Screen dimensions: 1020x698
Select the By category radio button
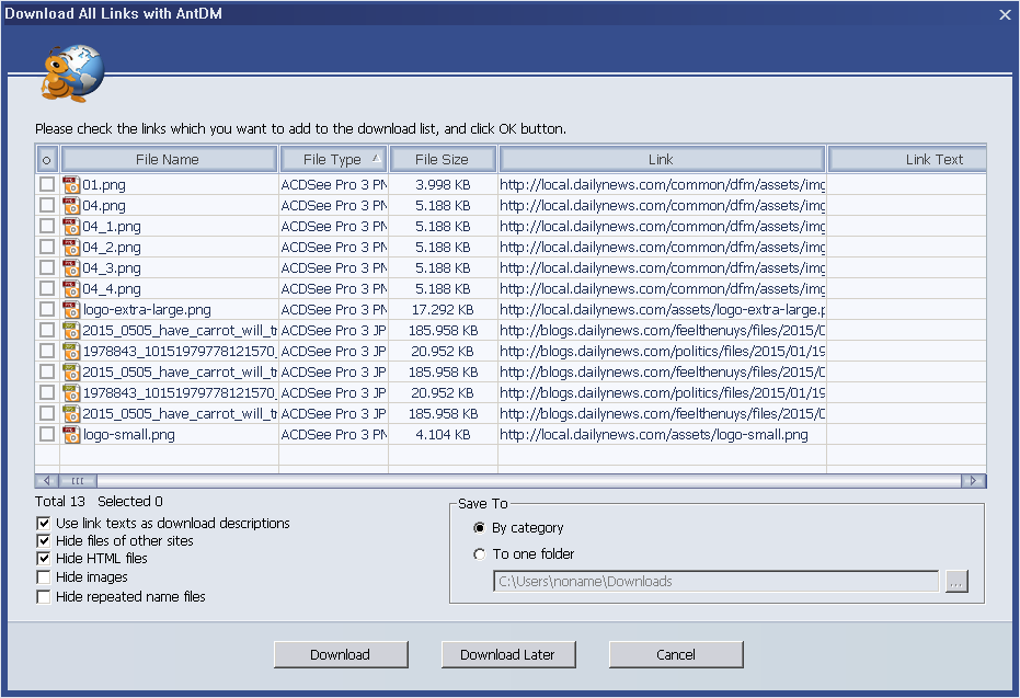tap(479, 528)
